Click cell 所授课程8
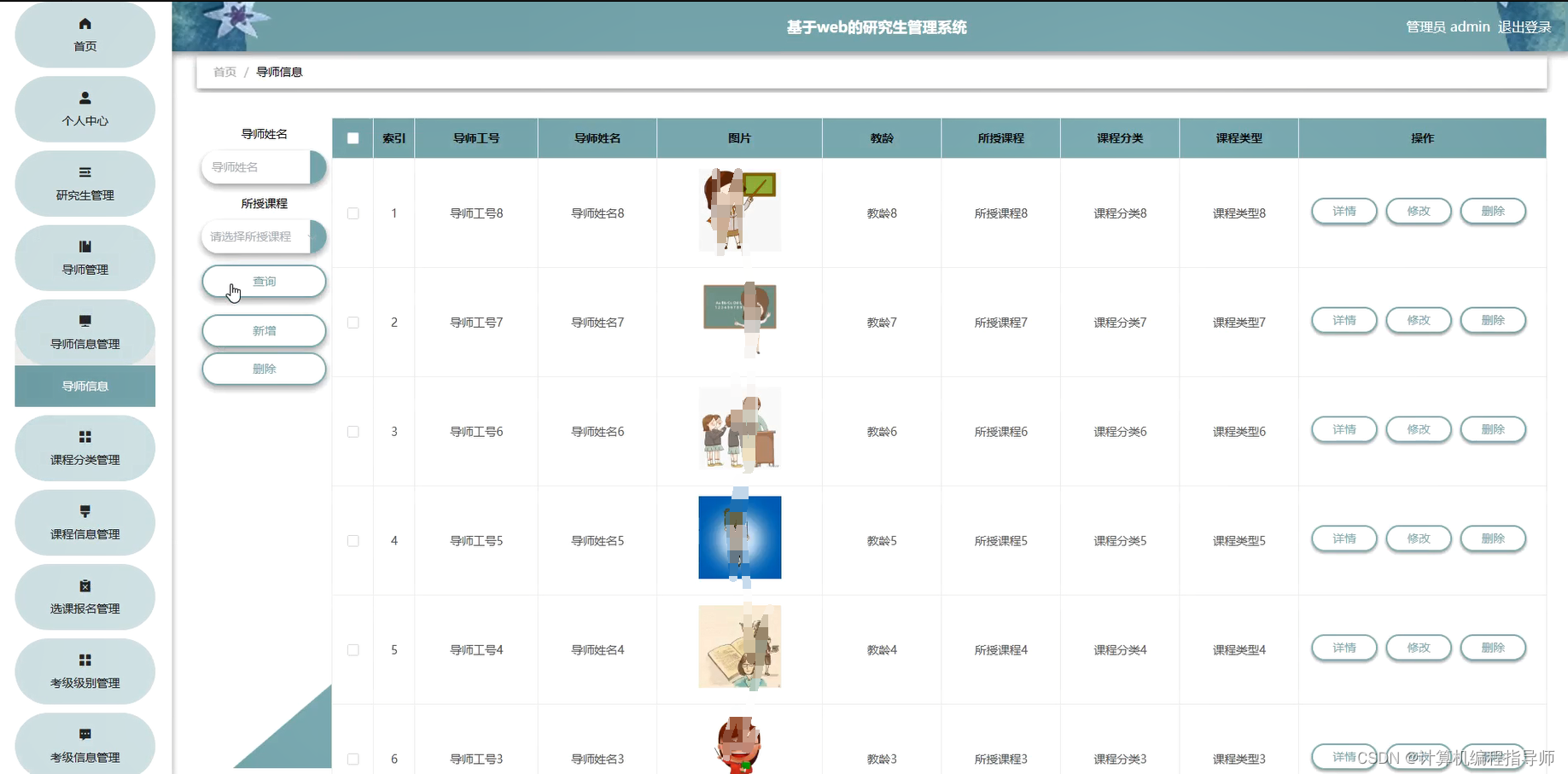This screenshot has width=1568, height=774. [1000, 213]
